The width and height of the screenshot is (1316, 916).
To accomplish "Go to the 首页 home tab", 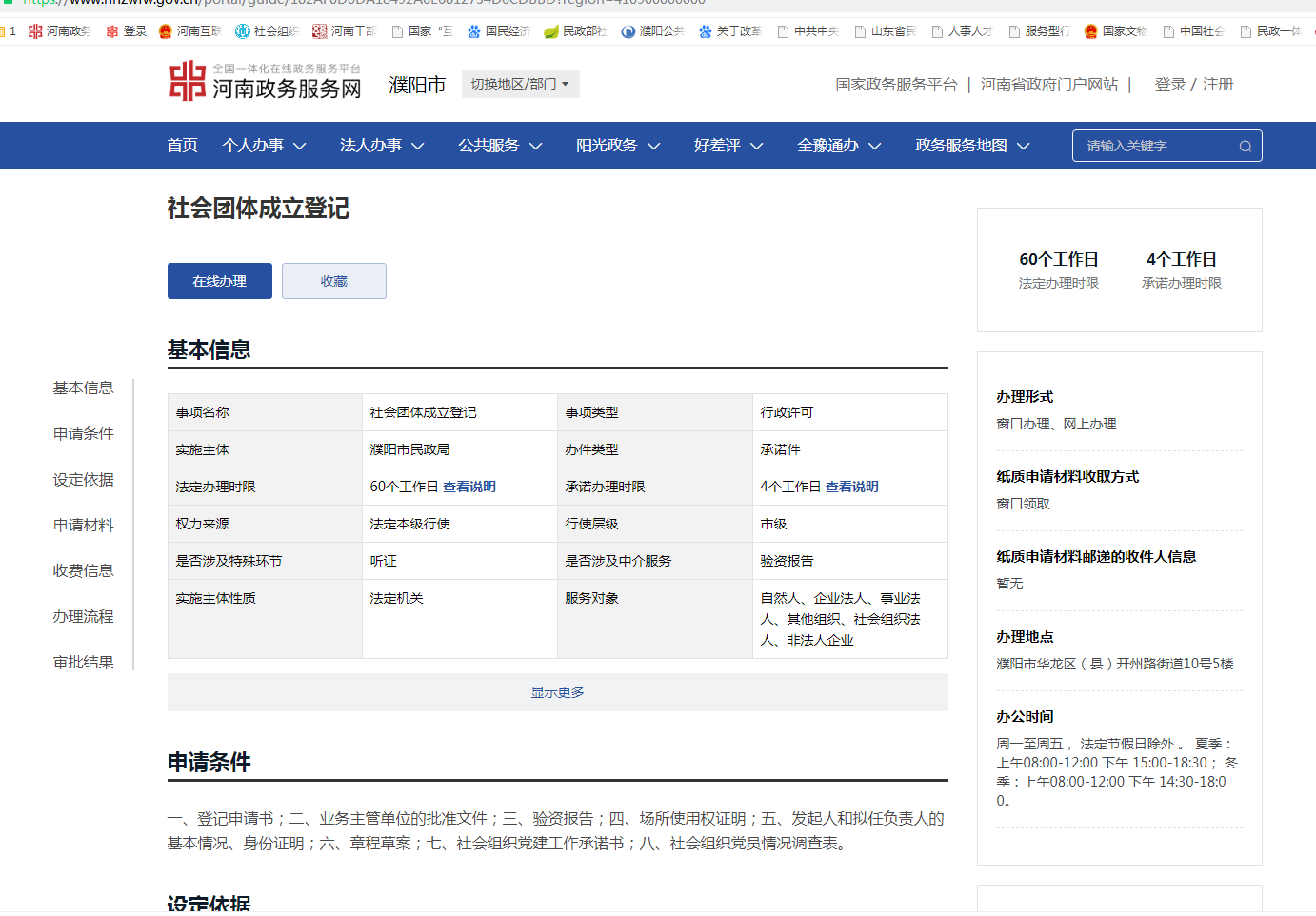I will (x=182, y=146).
